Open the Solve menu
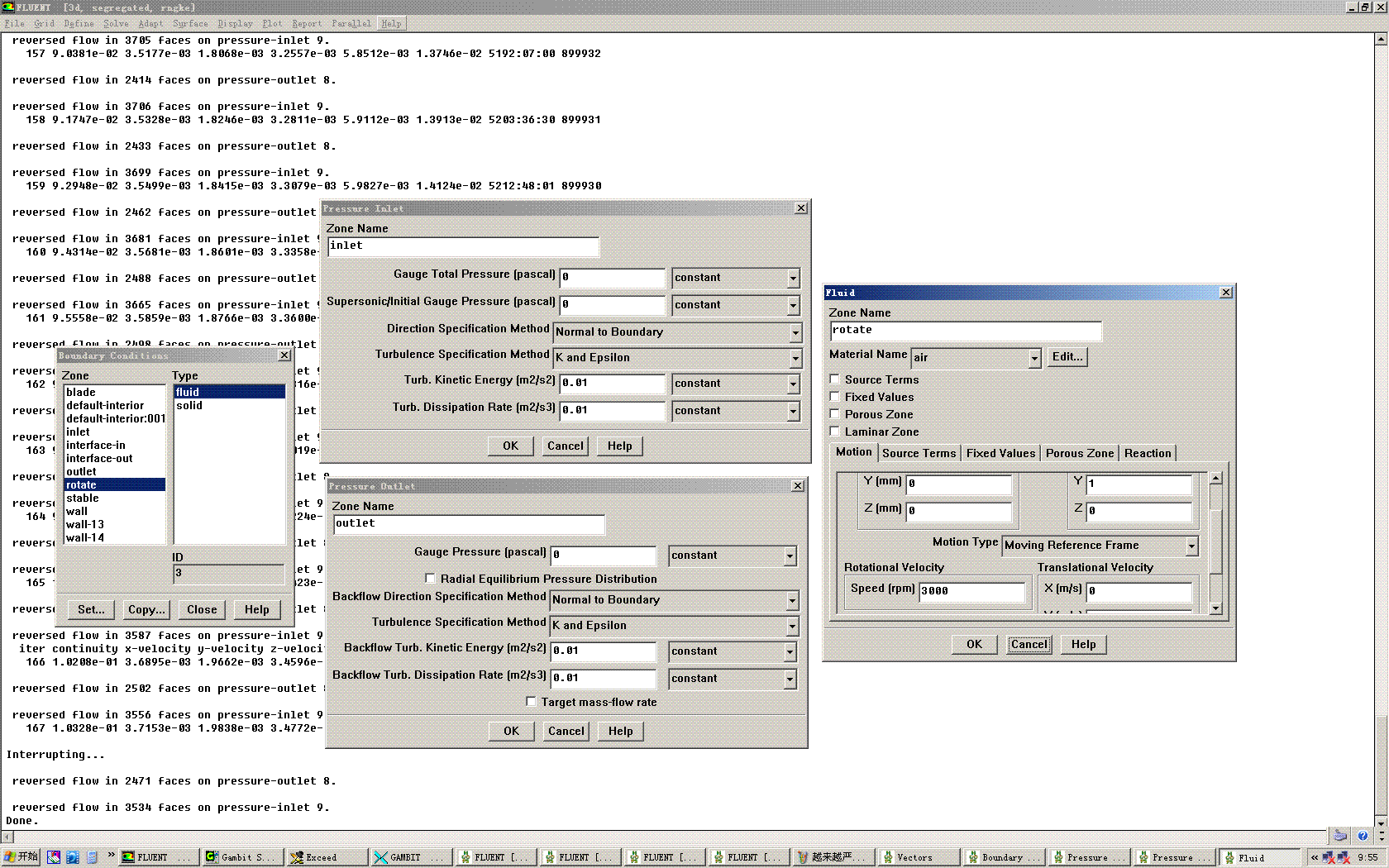 pos(116,23)
